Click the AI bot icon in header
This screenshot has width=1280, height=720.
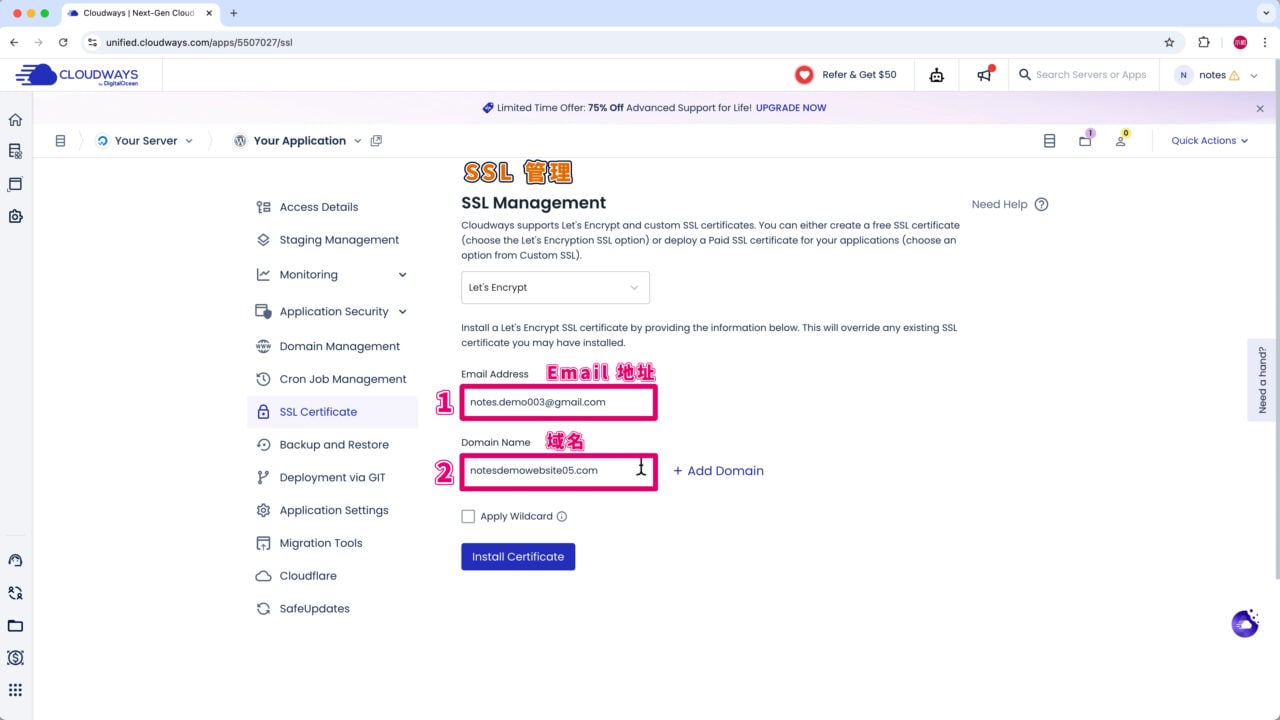936,75
